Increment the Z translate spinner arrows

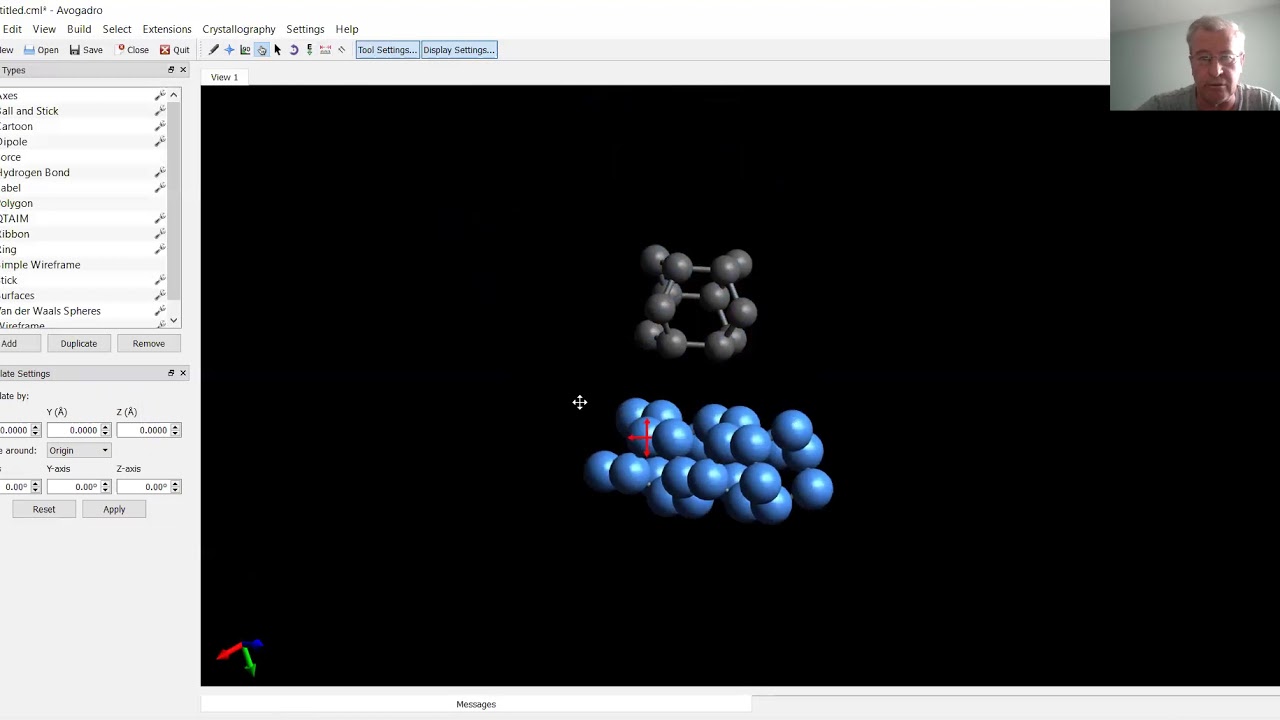pos(175,430)
